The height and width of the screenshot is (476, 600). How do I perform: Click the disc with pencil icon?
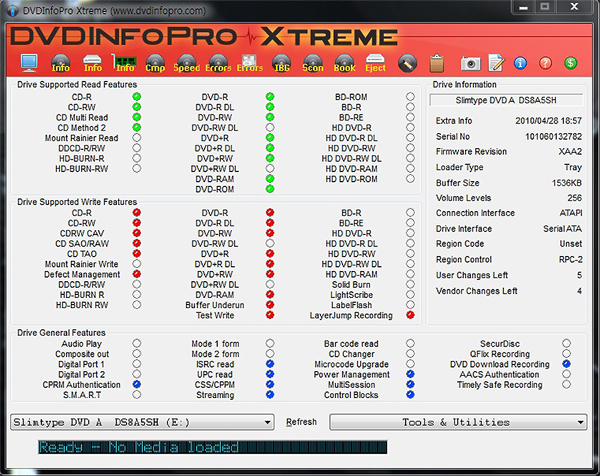(x=407, y=64)
